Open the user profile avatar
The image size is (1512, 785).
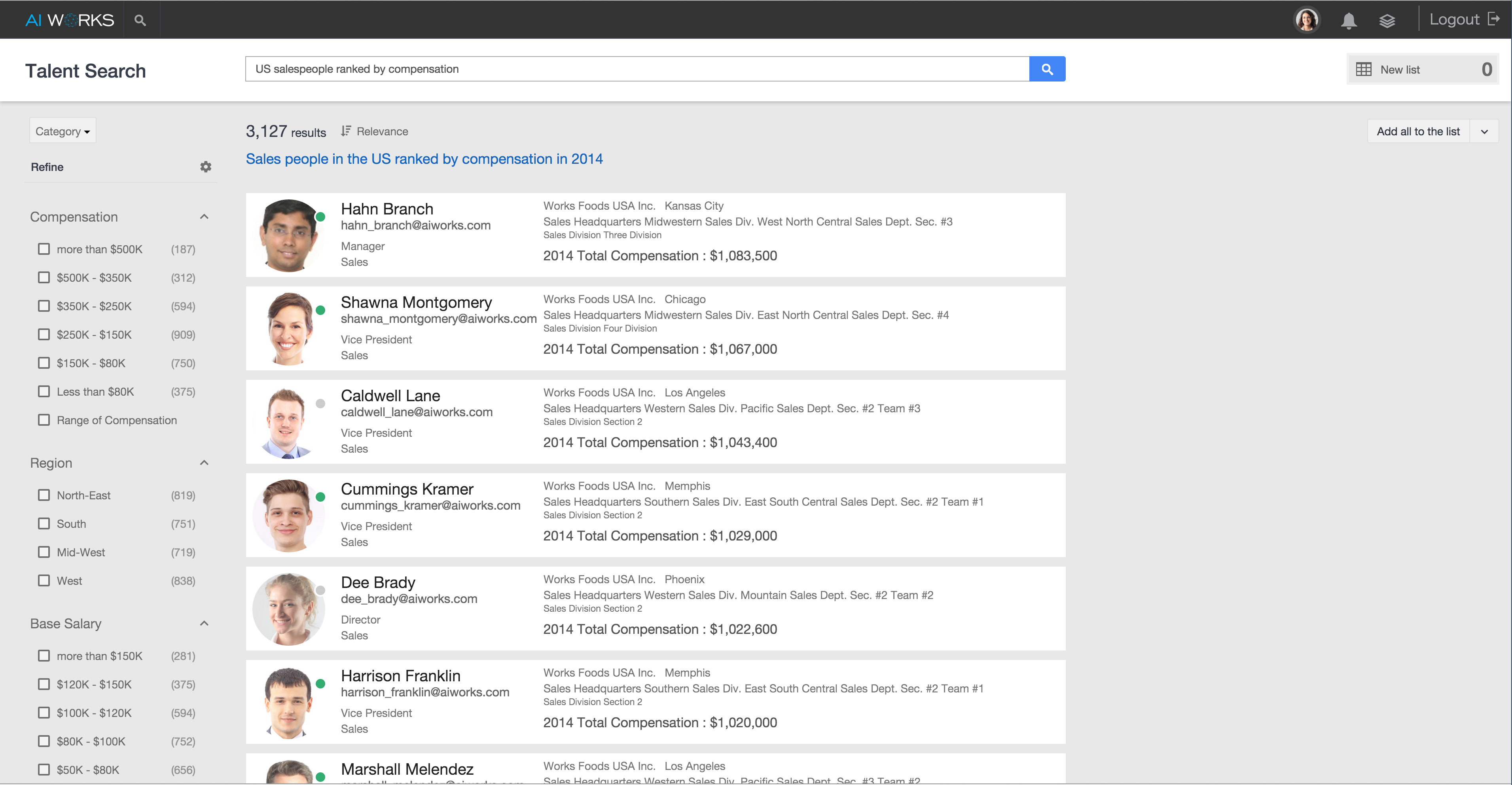pos(1307,20)
